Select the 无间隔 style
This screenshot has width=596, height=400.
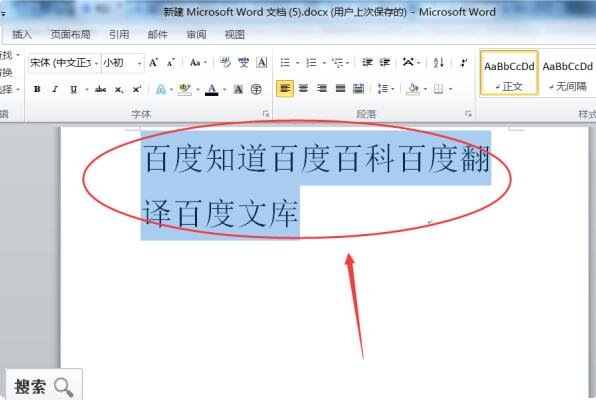567,73
